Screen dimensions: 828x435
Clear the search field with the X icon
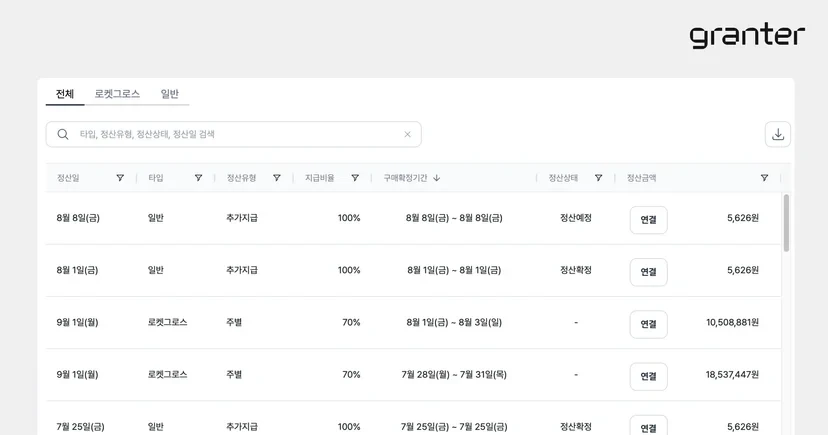click(x=407, y=134)
